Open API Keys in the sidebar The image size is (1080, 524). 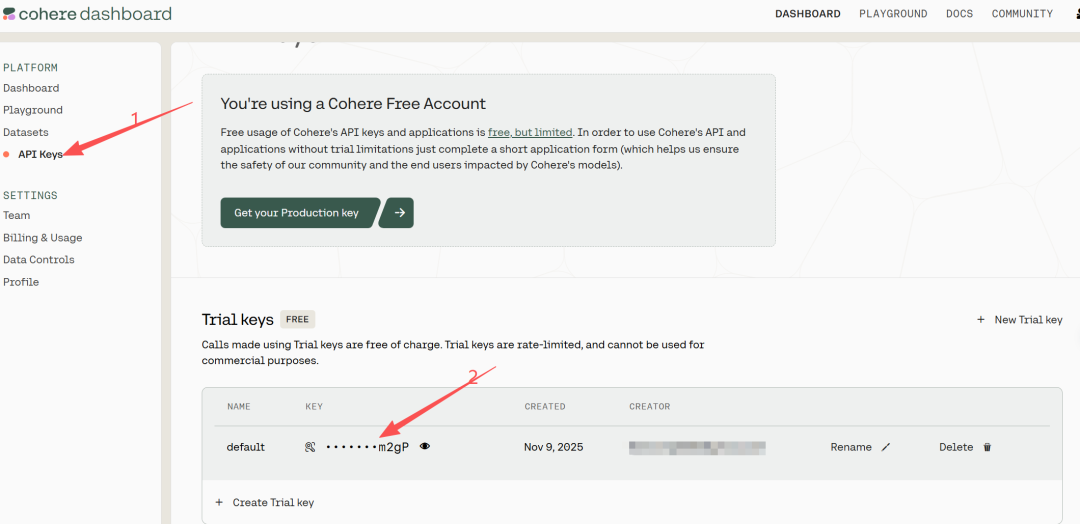pos(40,154)
